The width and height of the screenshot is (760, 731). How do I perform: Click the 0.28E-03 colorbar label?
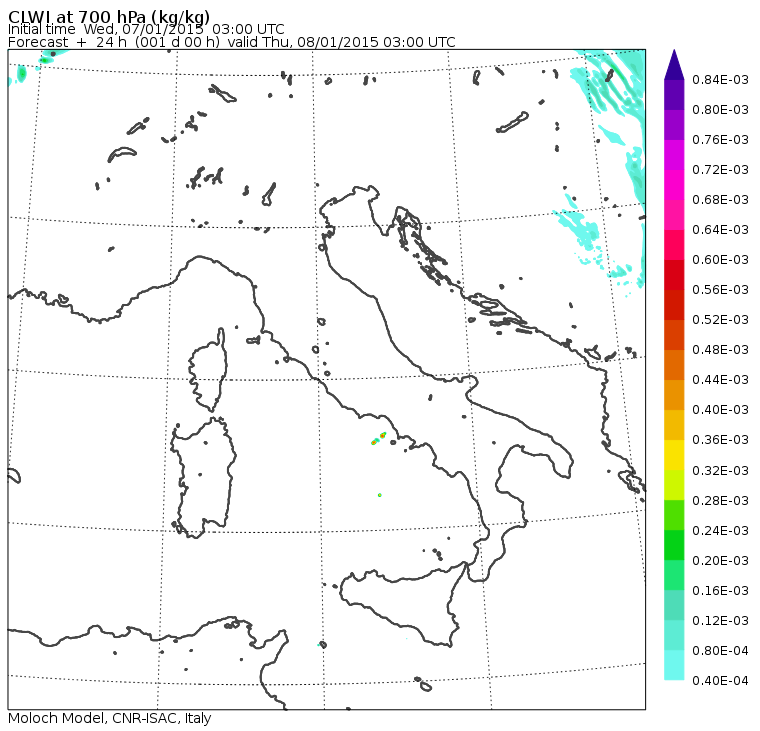tap(720, 501)
